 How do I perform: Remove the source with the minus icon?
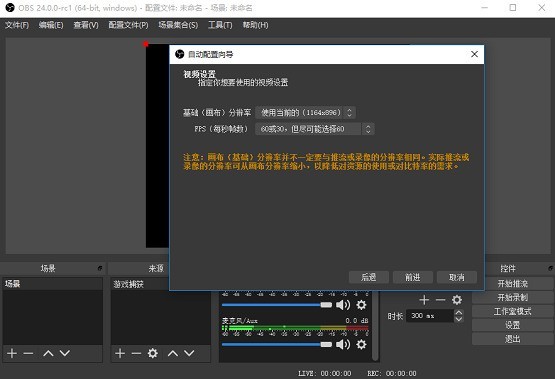tap(136, 353)
